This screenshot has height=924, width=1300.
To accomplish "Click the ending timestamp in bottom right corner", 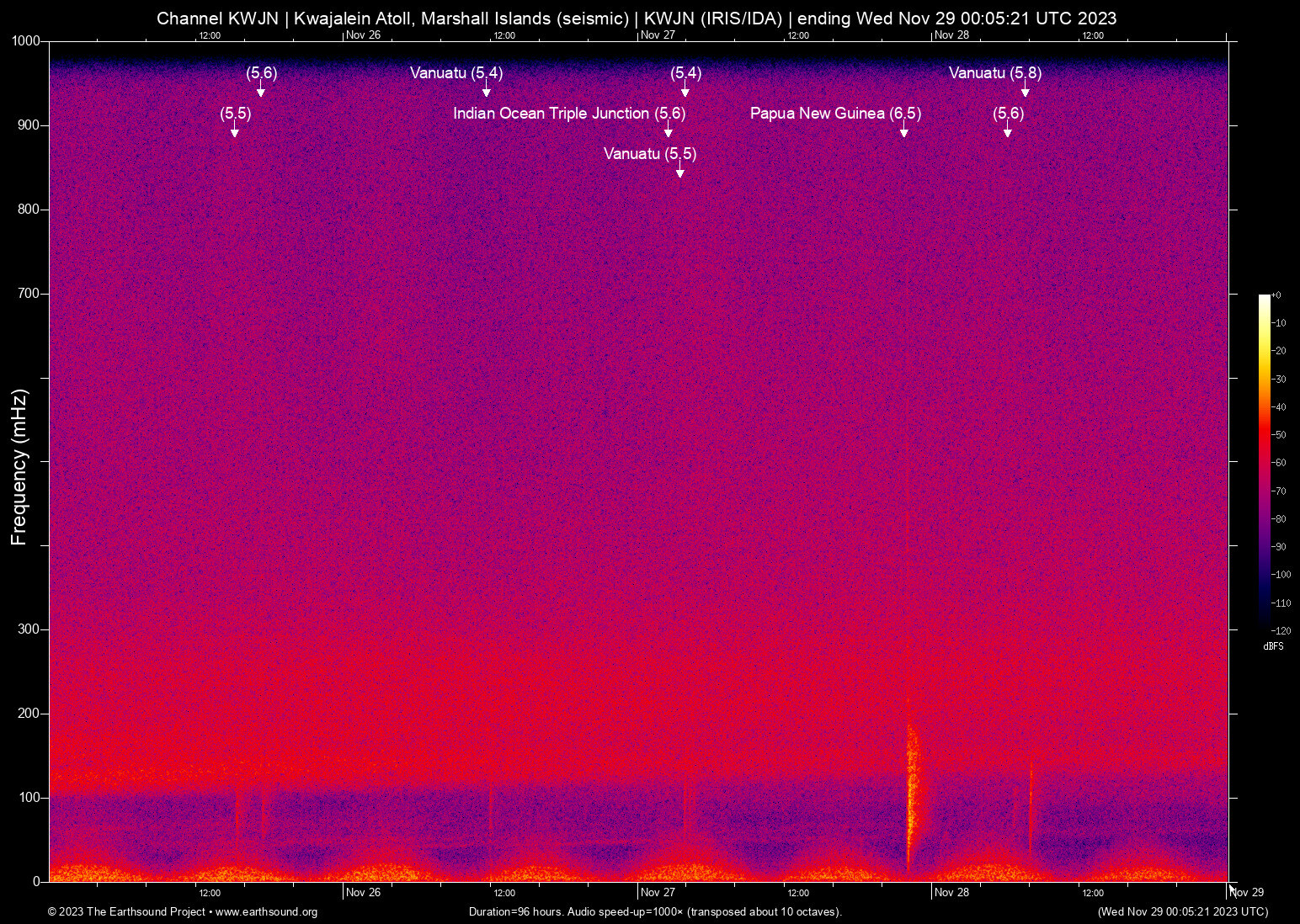I will [1182, 911].
